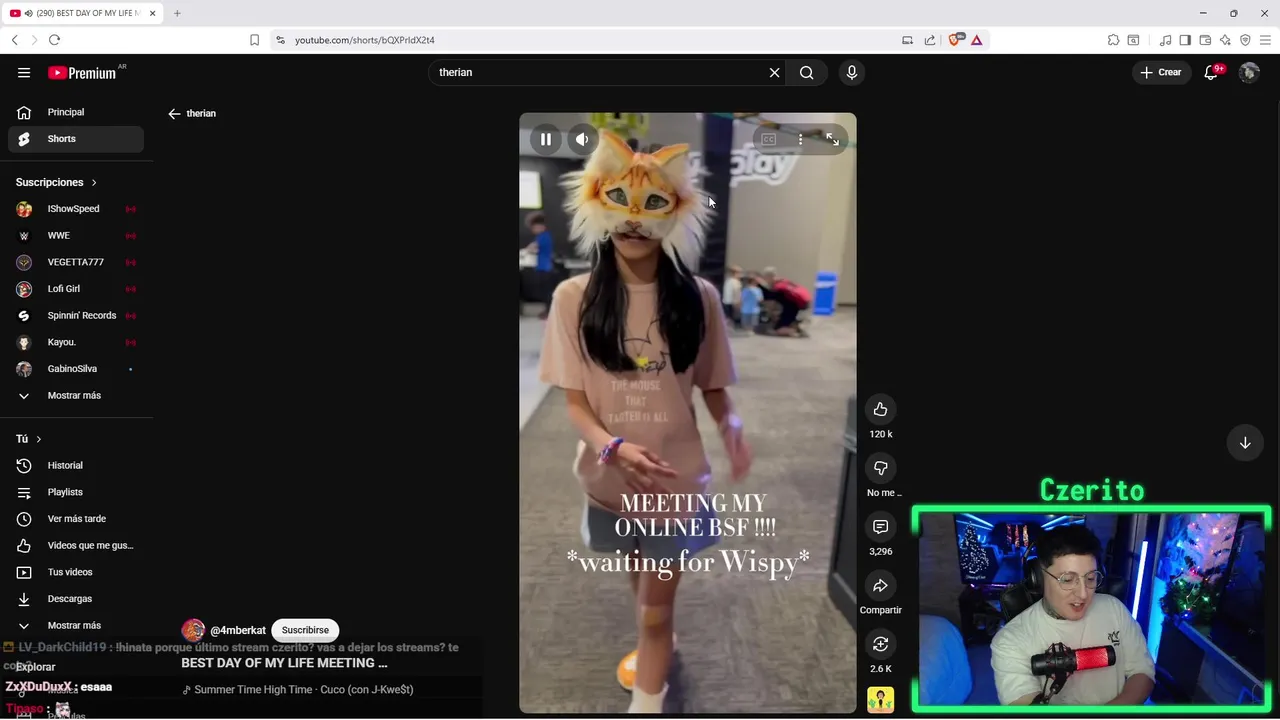Navigate back in the browser
This screenshot has height=720, width=1280.
coord(14,40)
